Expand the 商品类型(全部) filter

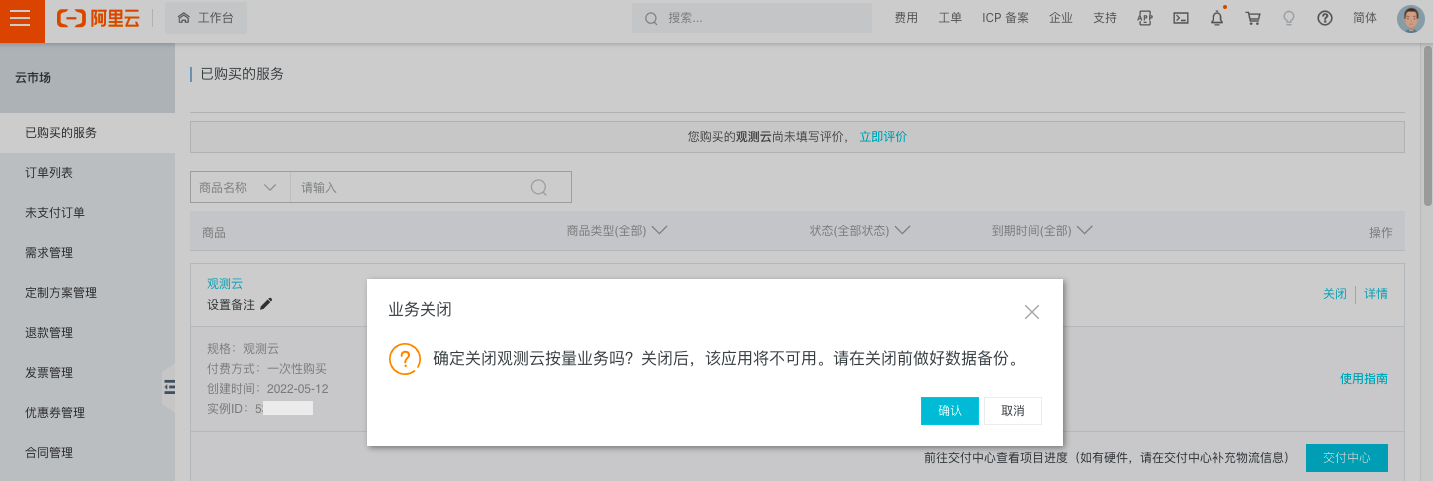coord(617,230)
